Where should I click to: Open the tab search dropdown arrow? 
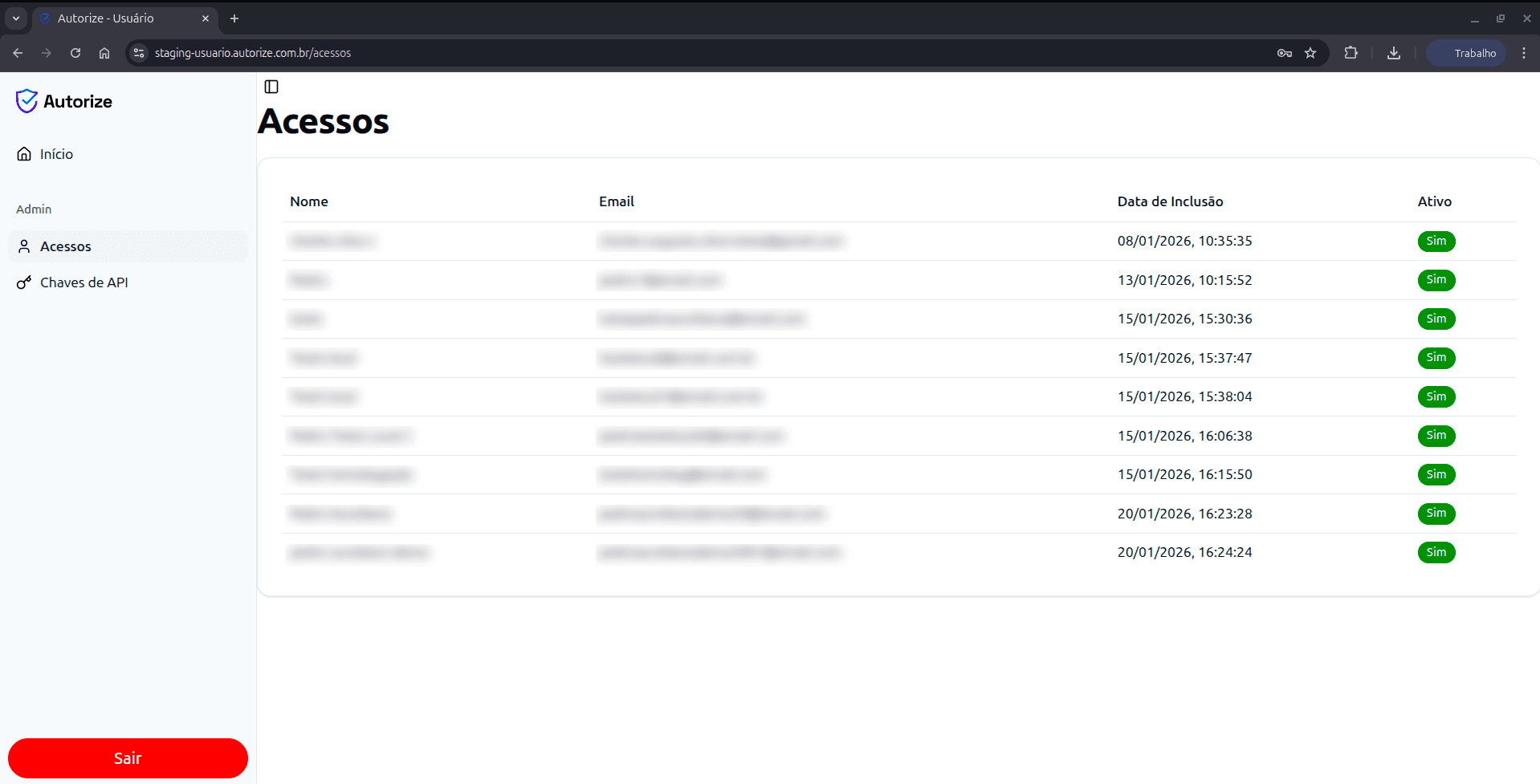(x=16, y=18)
